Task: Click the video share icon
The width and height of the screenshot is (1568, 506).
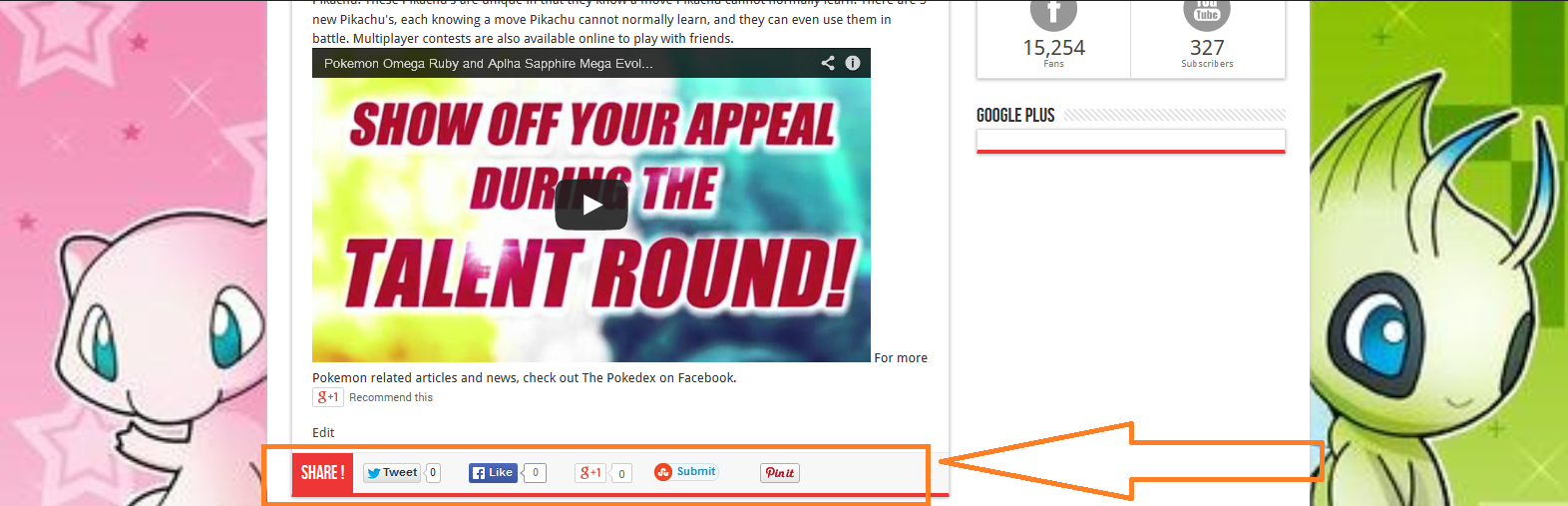Action: point(828,63)
